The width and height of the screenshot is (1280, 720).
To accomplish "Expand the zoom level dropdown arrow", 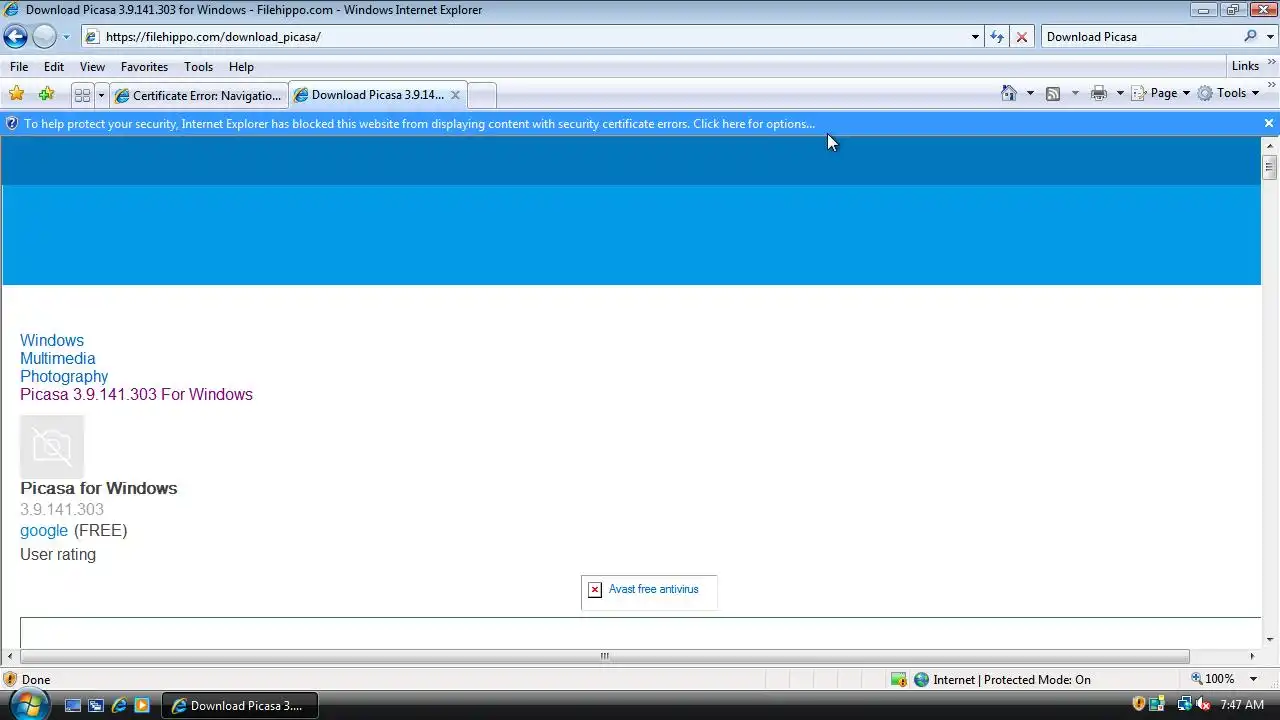I will [1253, 679].
